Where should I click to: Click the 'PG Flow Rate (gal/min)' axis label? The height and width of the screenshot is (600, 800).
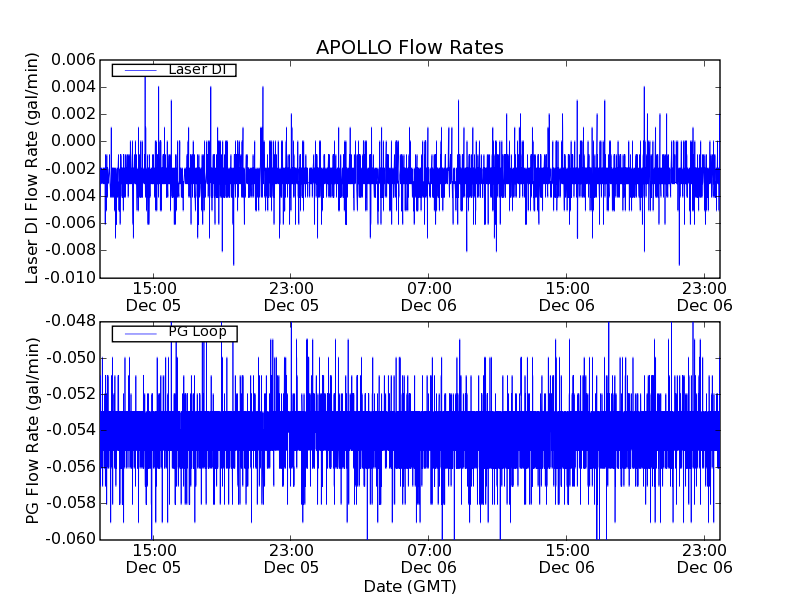32,431
